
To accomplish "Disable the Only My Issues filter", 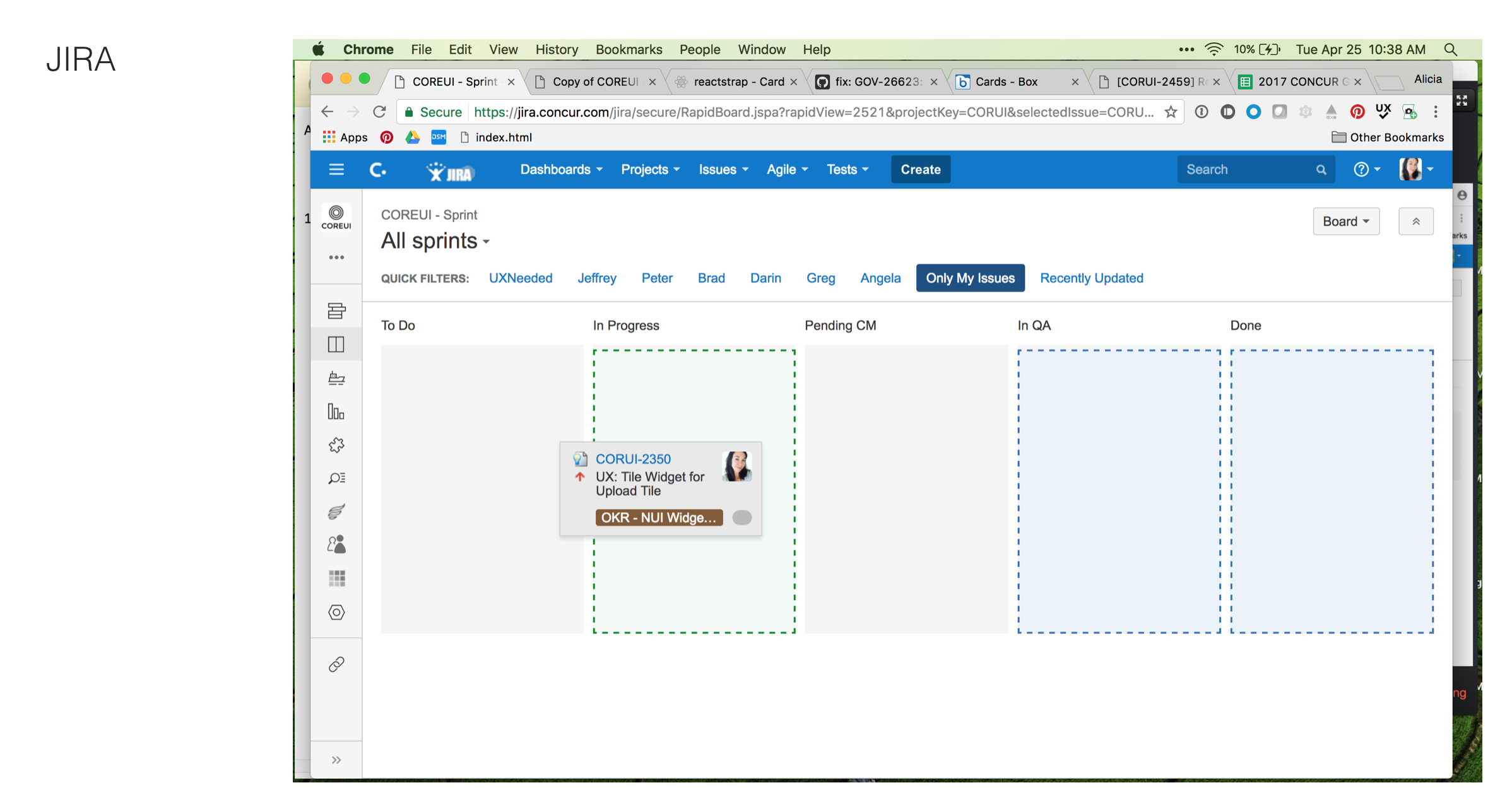I will coord(970,278).
